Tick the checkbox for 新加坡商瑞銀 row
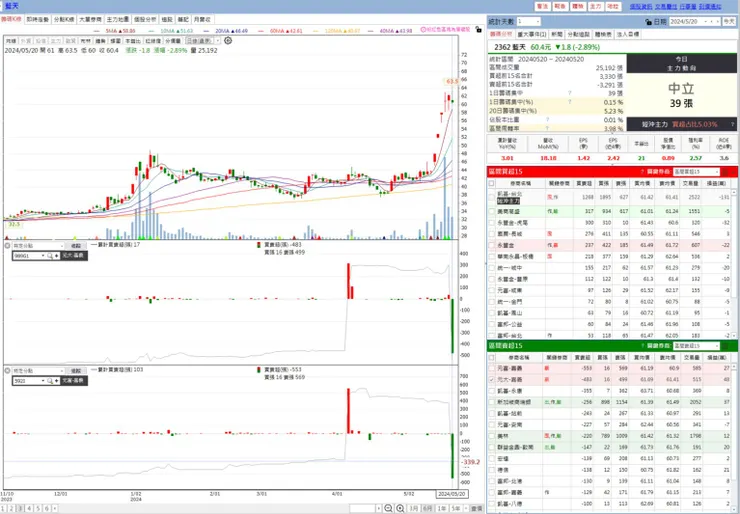Screen dimensions: 740x514 point(492,402)
